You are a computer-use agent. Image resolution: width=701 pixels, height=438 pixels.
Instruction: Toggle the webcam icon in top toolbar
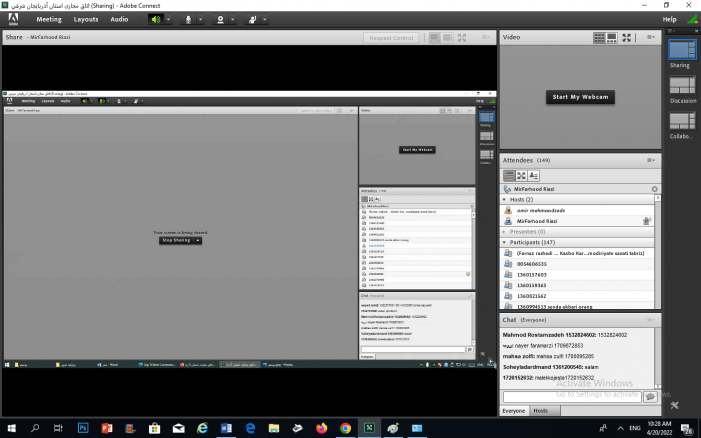pos(220,19)
